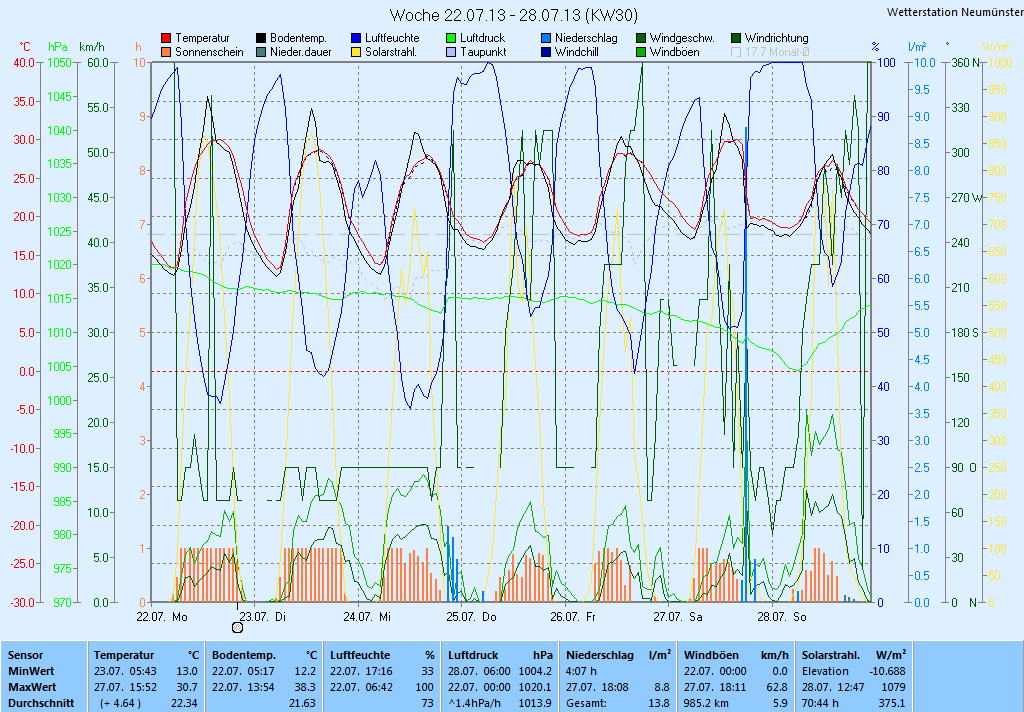
Task: Click the circular marker below the time axis
Action: 238,627
